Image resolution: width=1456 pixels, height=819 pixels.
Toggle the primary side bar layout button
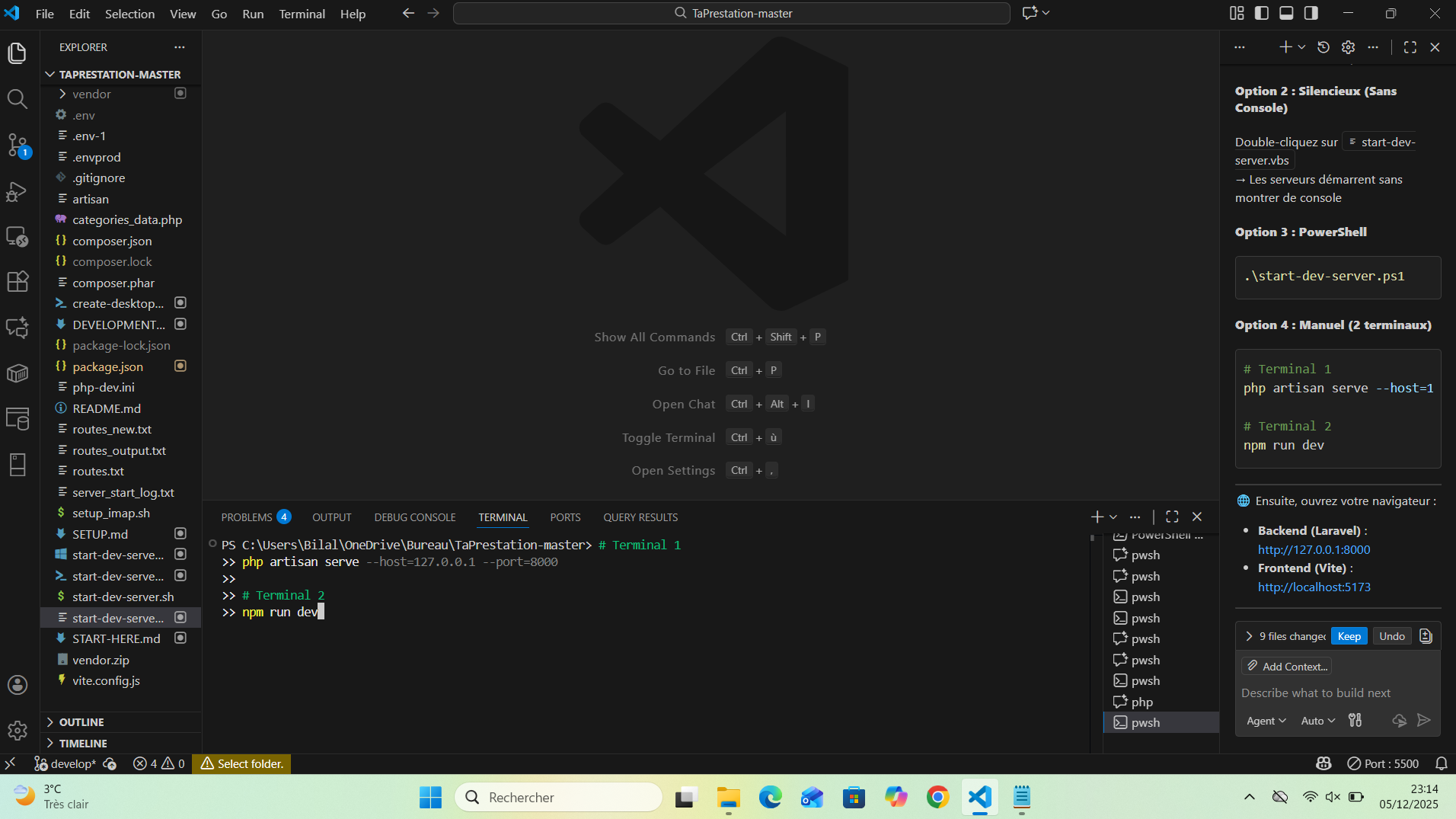(x=1262, y=13)
